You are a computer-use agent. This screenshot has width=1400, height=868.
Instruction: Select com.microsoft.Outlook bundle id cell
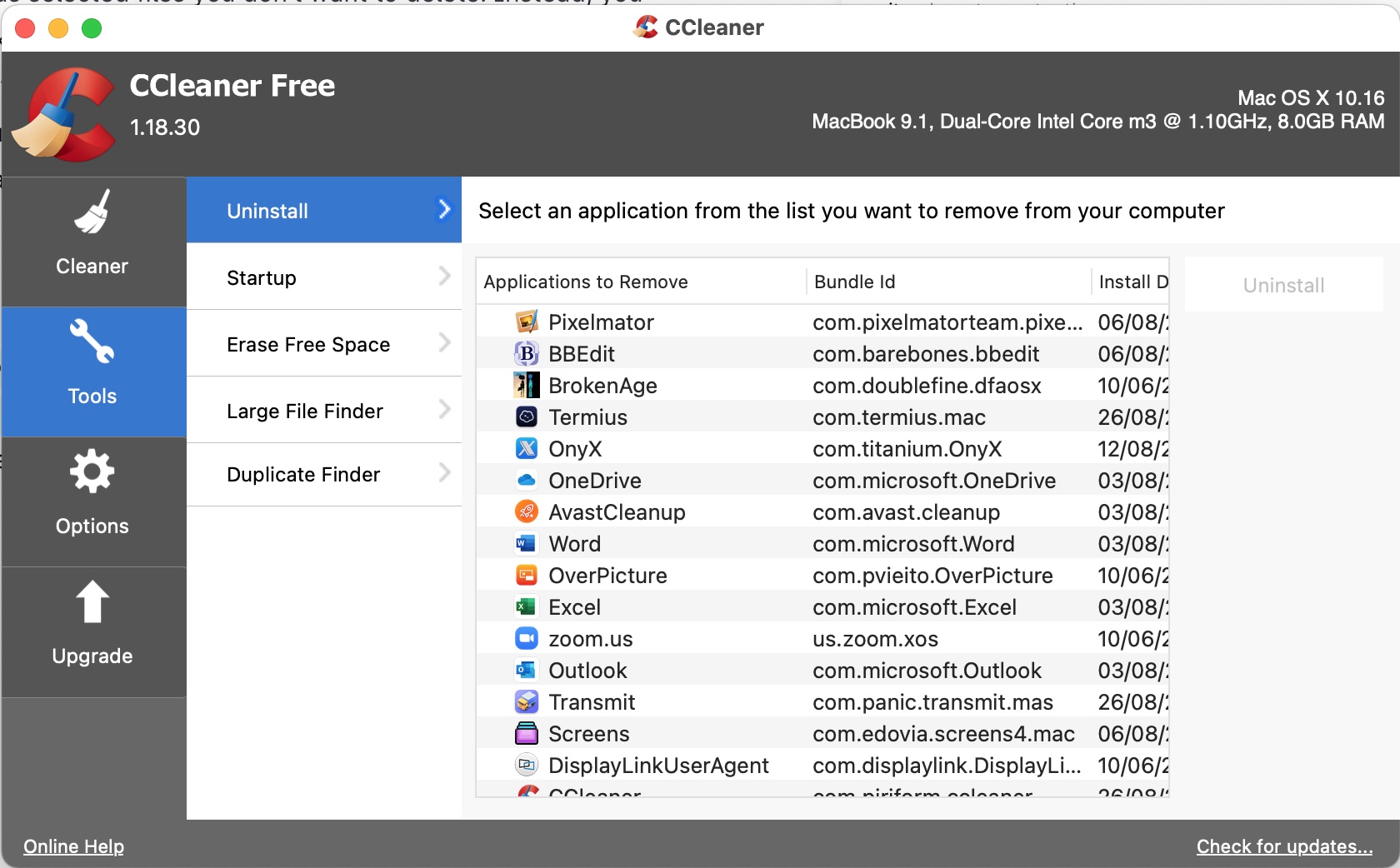point(927,670)
